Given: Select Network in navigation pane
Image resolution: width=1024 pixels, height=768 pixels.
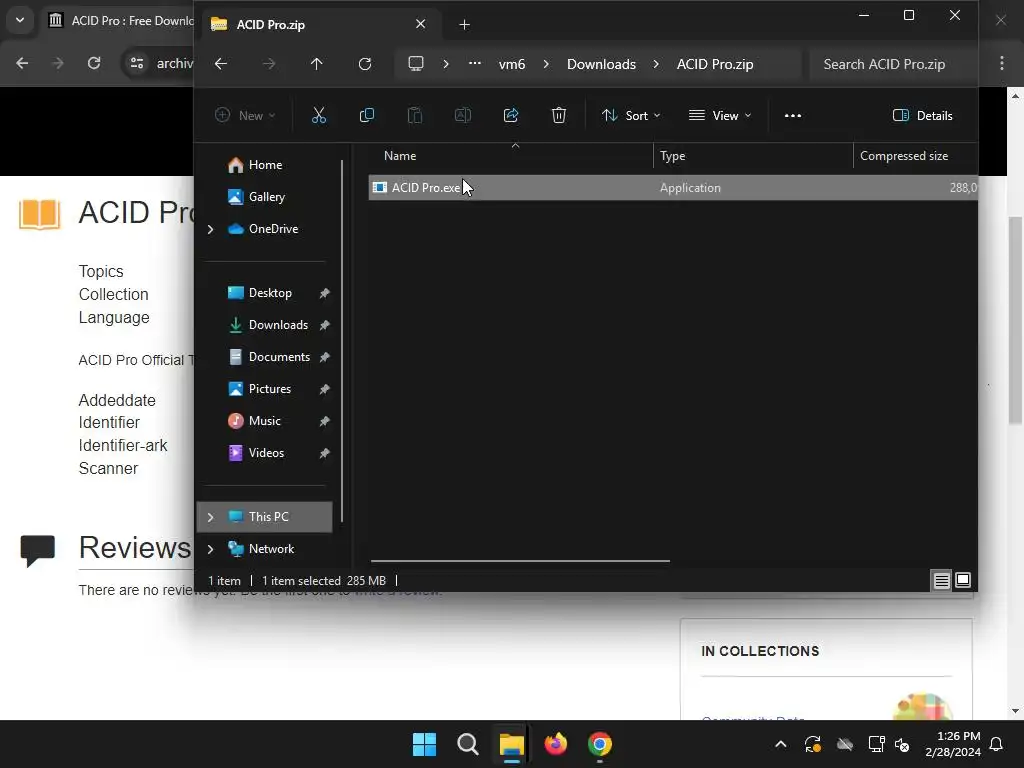Looking at the screenshot, I should (x=271, y=549).
